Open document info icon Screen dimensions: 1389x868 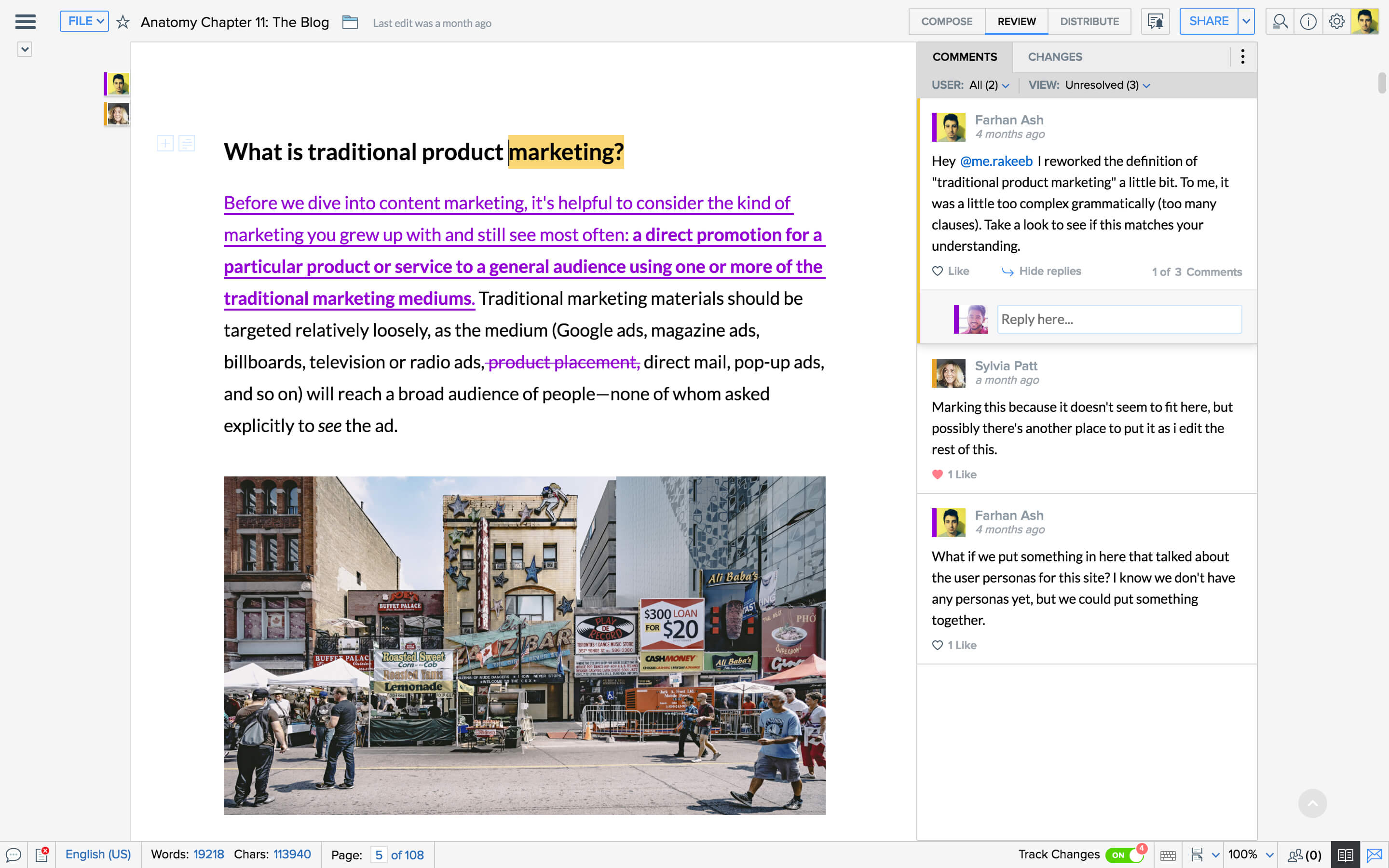coord(1308,22)
